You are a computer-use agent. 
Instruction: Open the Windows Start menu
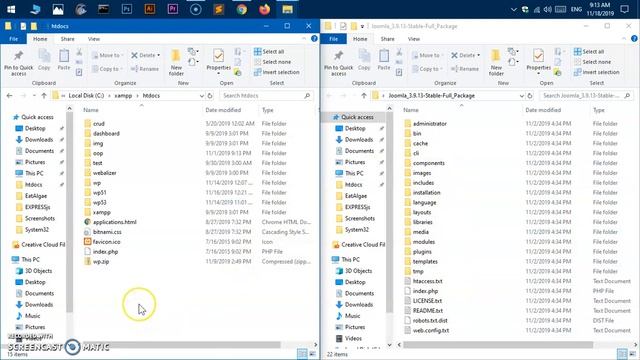(11, 9)
